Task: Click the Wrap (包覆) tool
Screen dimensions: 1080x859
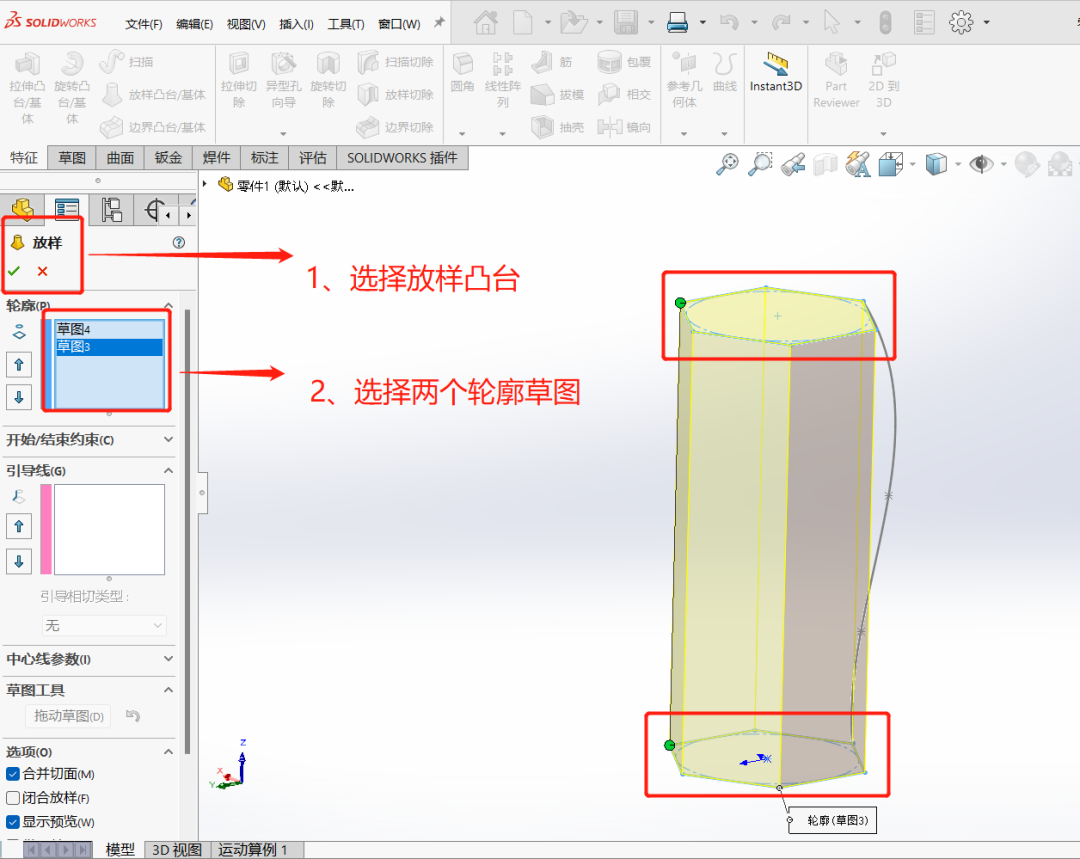Action: coord(624,62)
